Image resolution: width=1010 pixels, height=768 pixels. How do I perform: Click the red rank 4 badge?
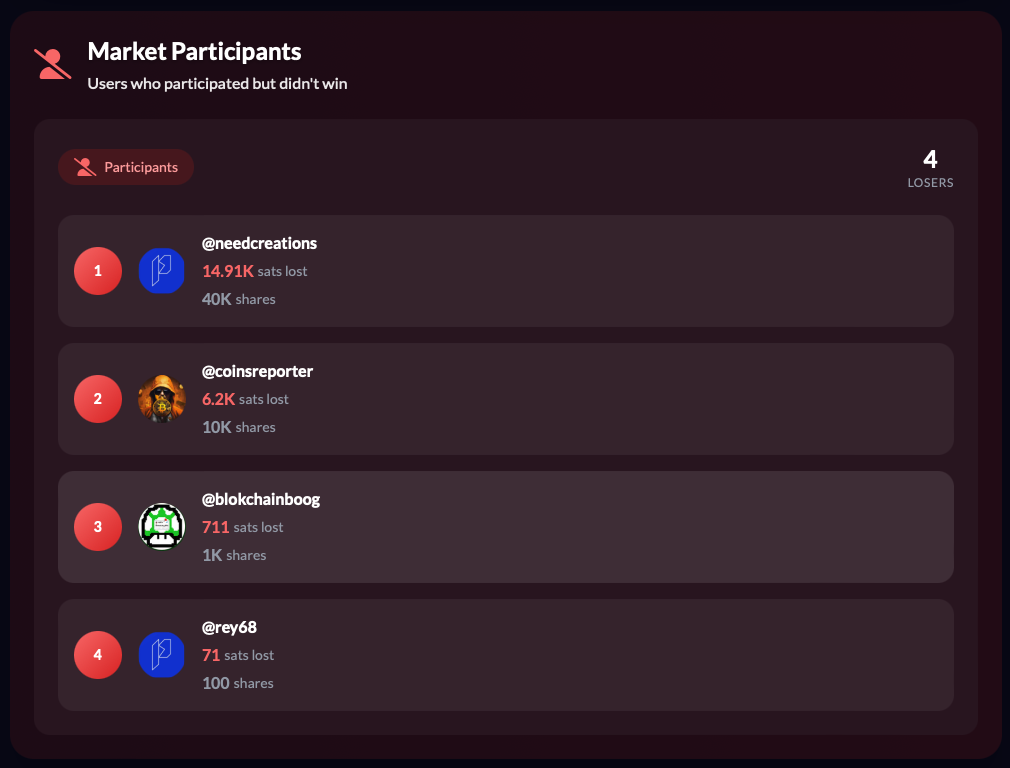click(x=98, y=655)
